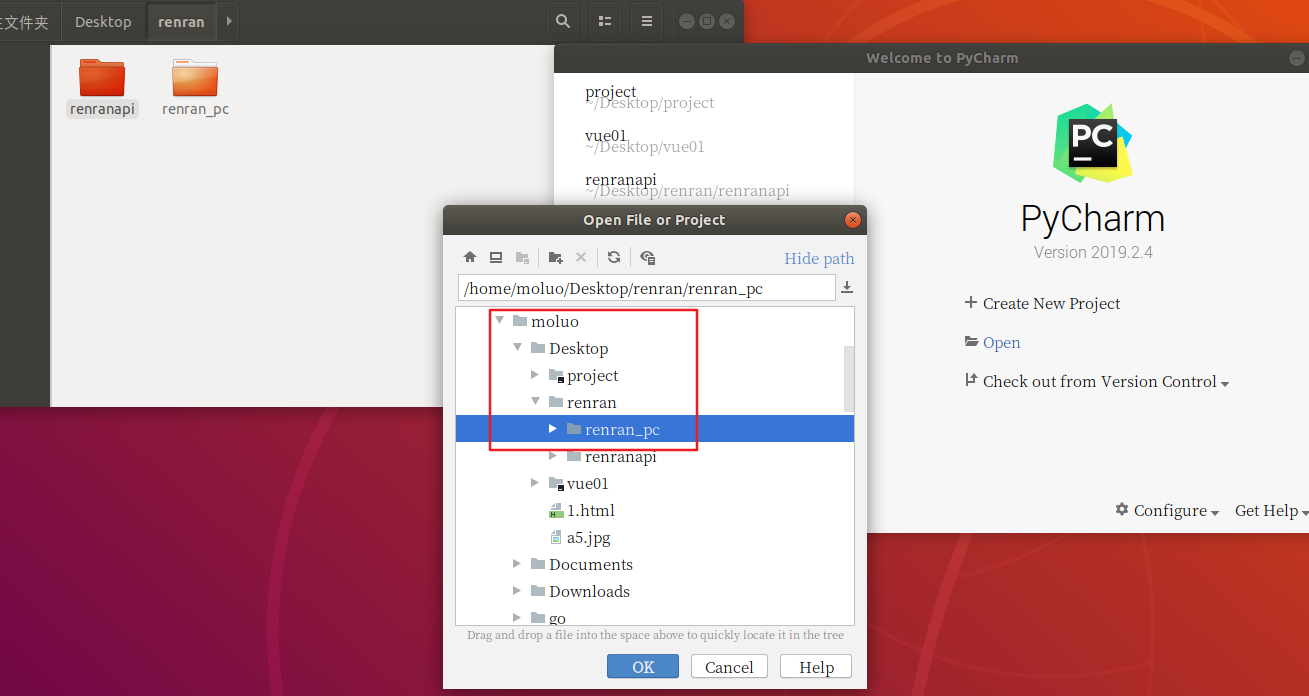Viewport: 1309px width, 696px height.
Task: Collapse the moluo folder node
Action: click(x=499, y=321)
